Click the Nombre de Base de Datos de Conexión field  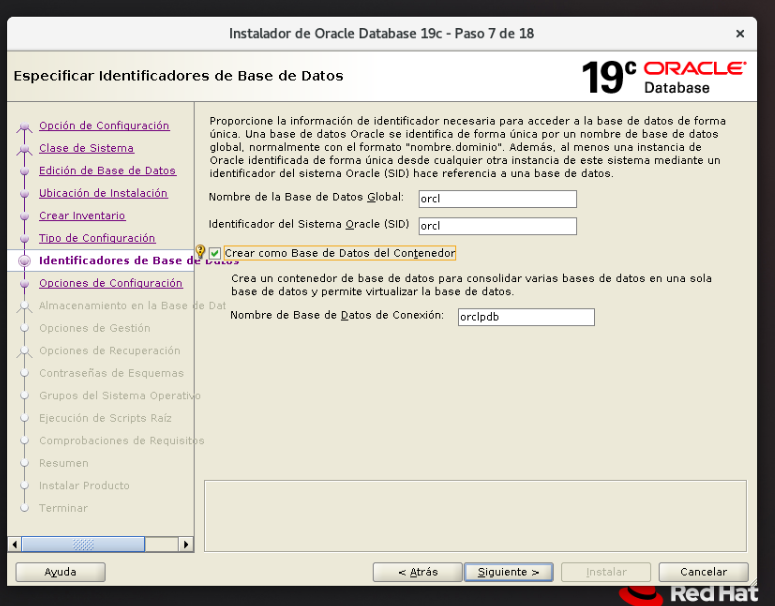click(526, 317)
